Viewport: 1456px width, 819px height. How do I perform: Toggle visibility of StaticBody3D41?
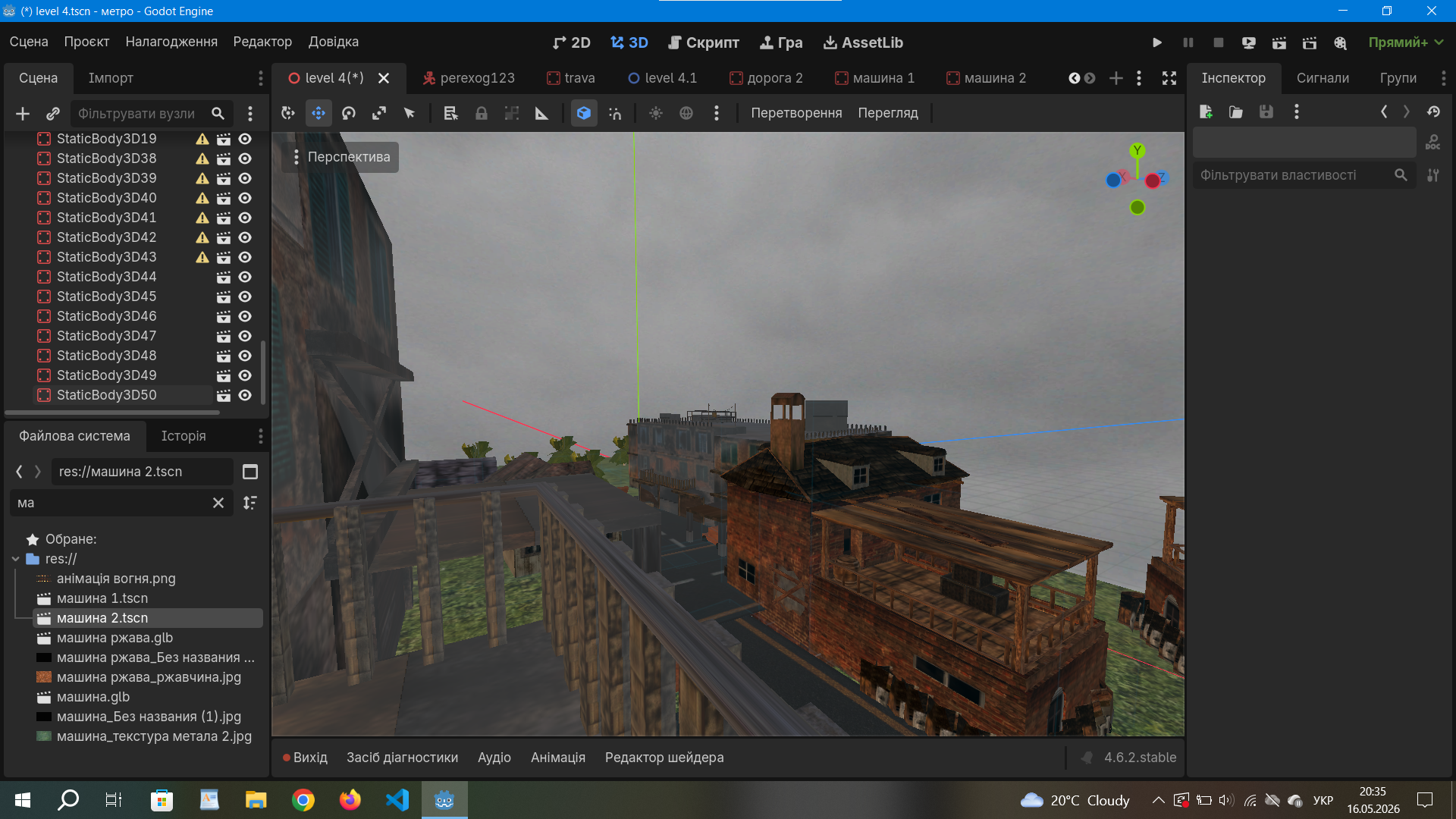pyautogui.click(x=245, y=218)
